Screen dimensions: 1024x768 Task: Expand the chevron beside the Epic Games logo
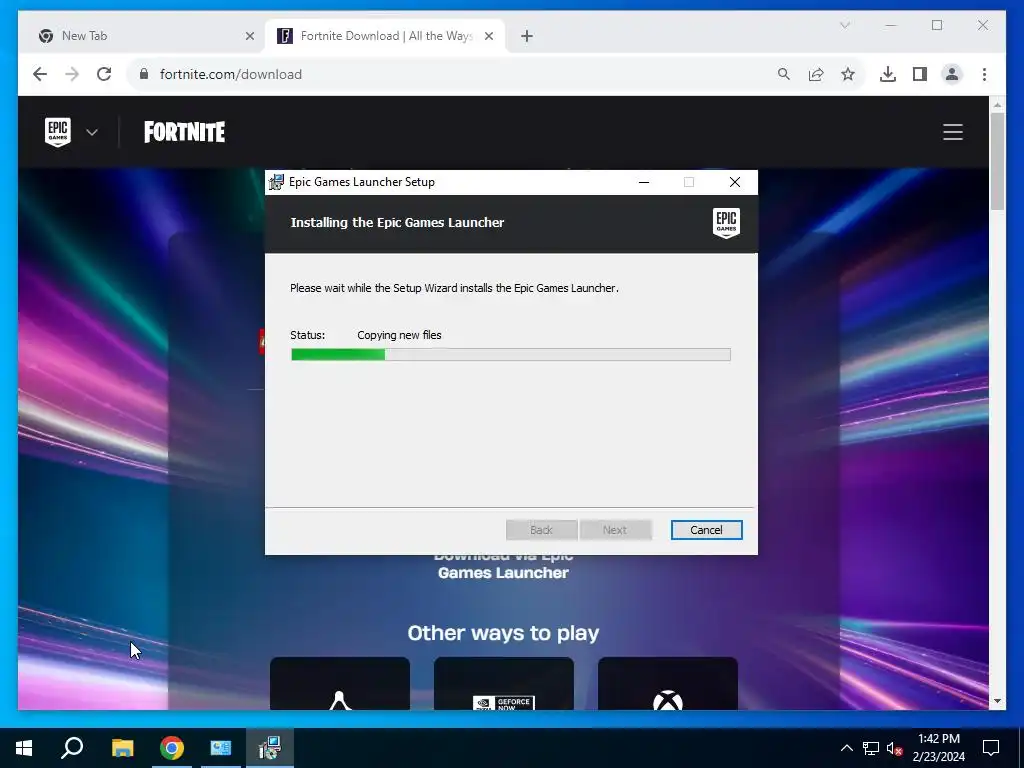[92, 133]
